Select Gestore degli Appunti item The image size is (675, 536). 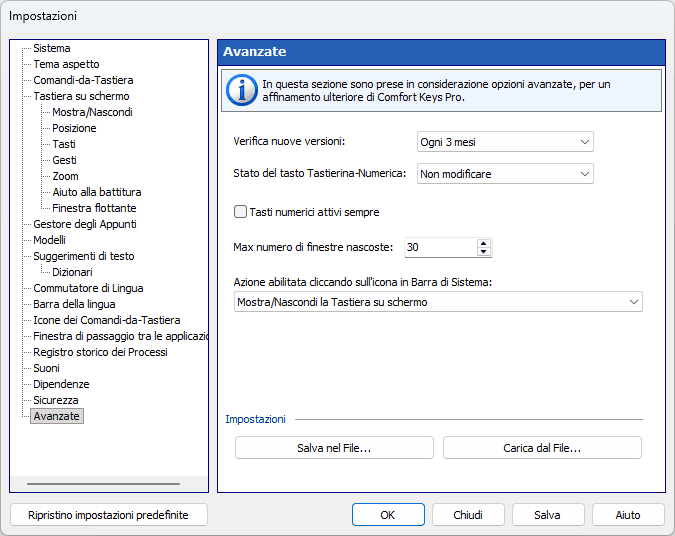tap(85, 224)
